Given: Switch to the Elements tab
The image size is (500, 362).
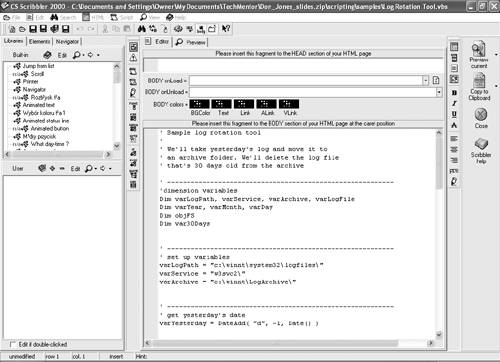Looking at the screenshot, I should [x=39, y=41].
